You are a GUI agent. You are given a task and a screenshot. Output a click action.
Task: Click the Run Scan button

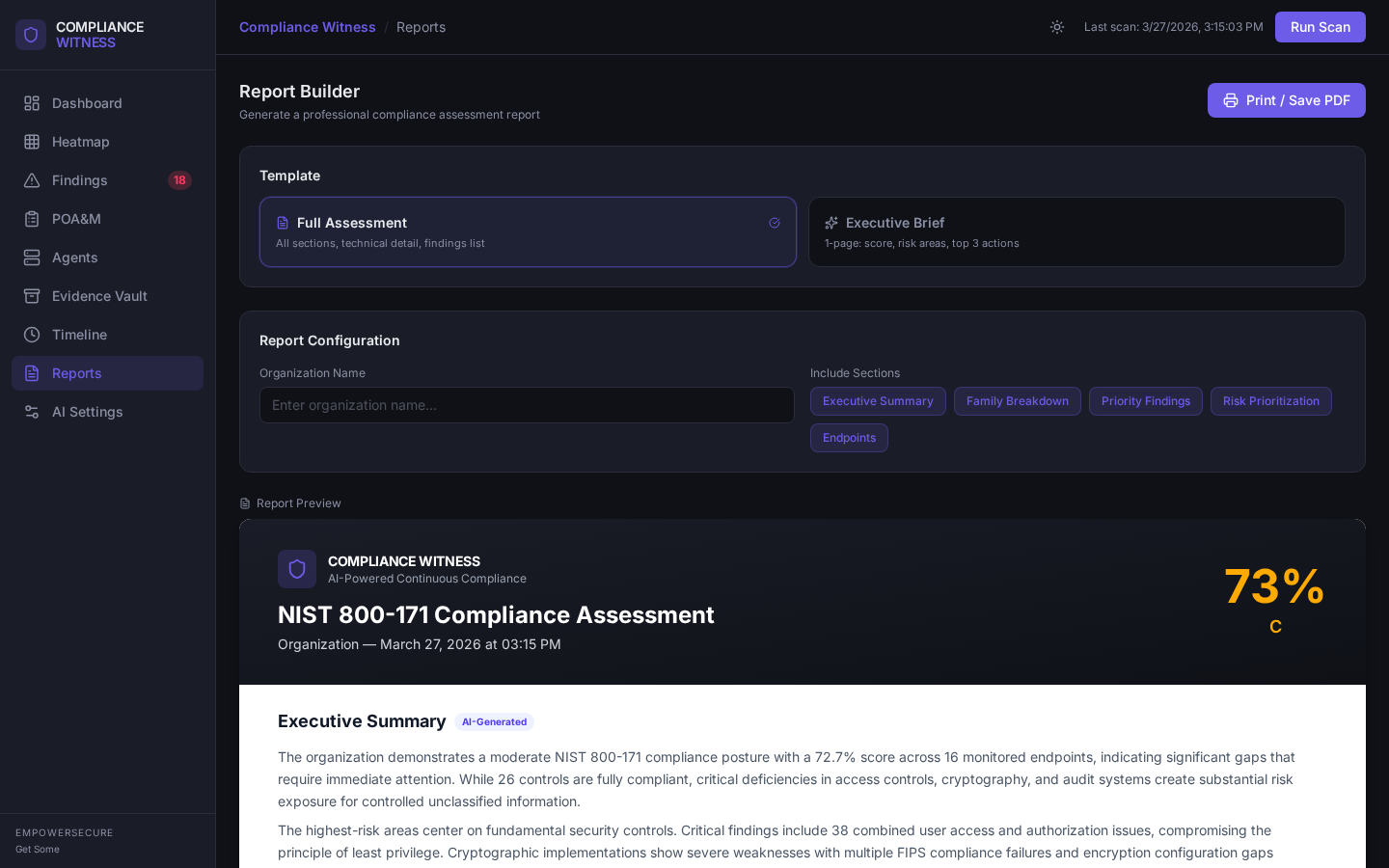tap(1320, 27)
